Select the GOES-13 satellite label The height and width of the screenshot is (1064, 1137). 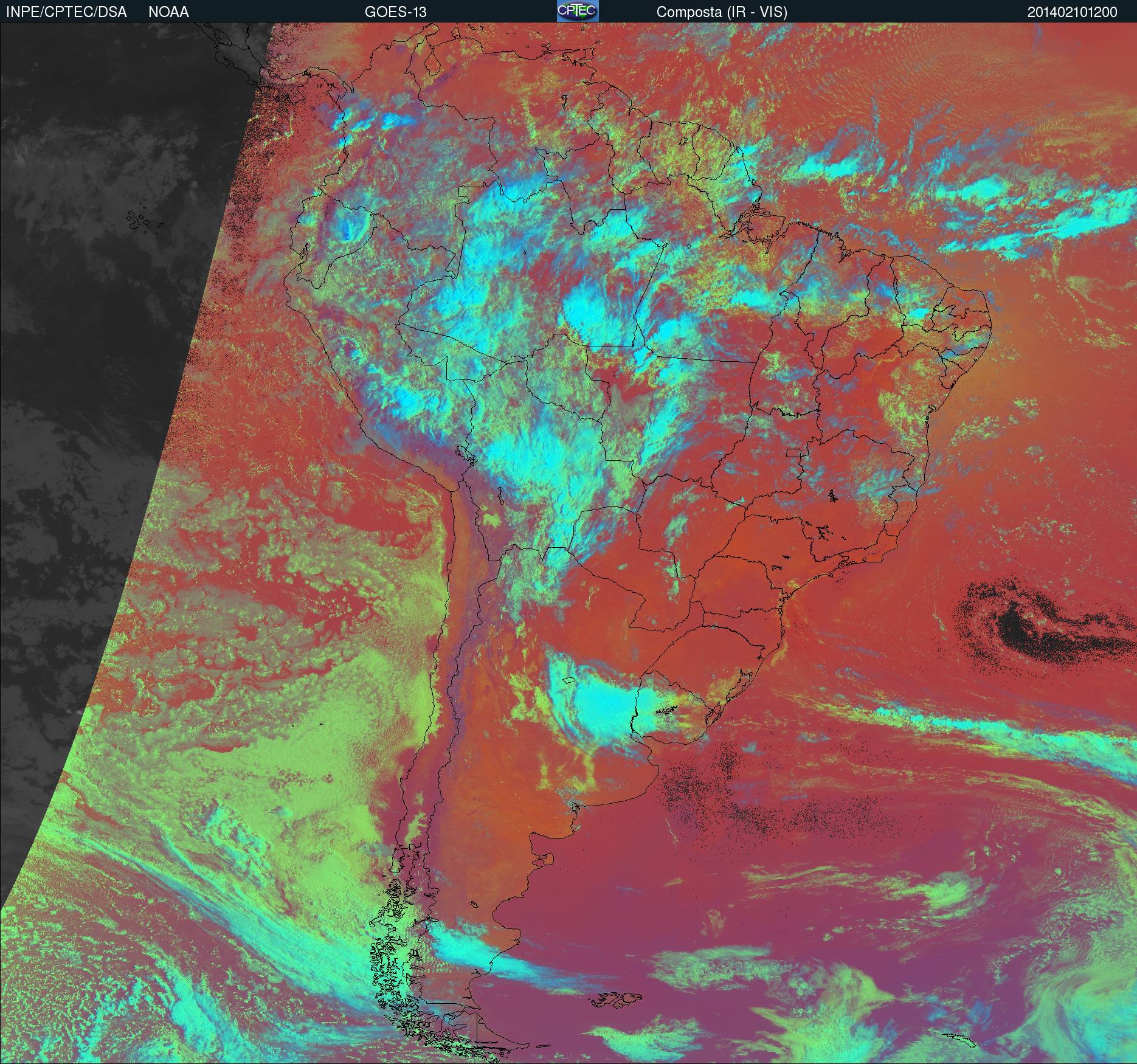(395, 12)
